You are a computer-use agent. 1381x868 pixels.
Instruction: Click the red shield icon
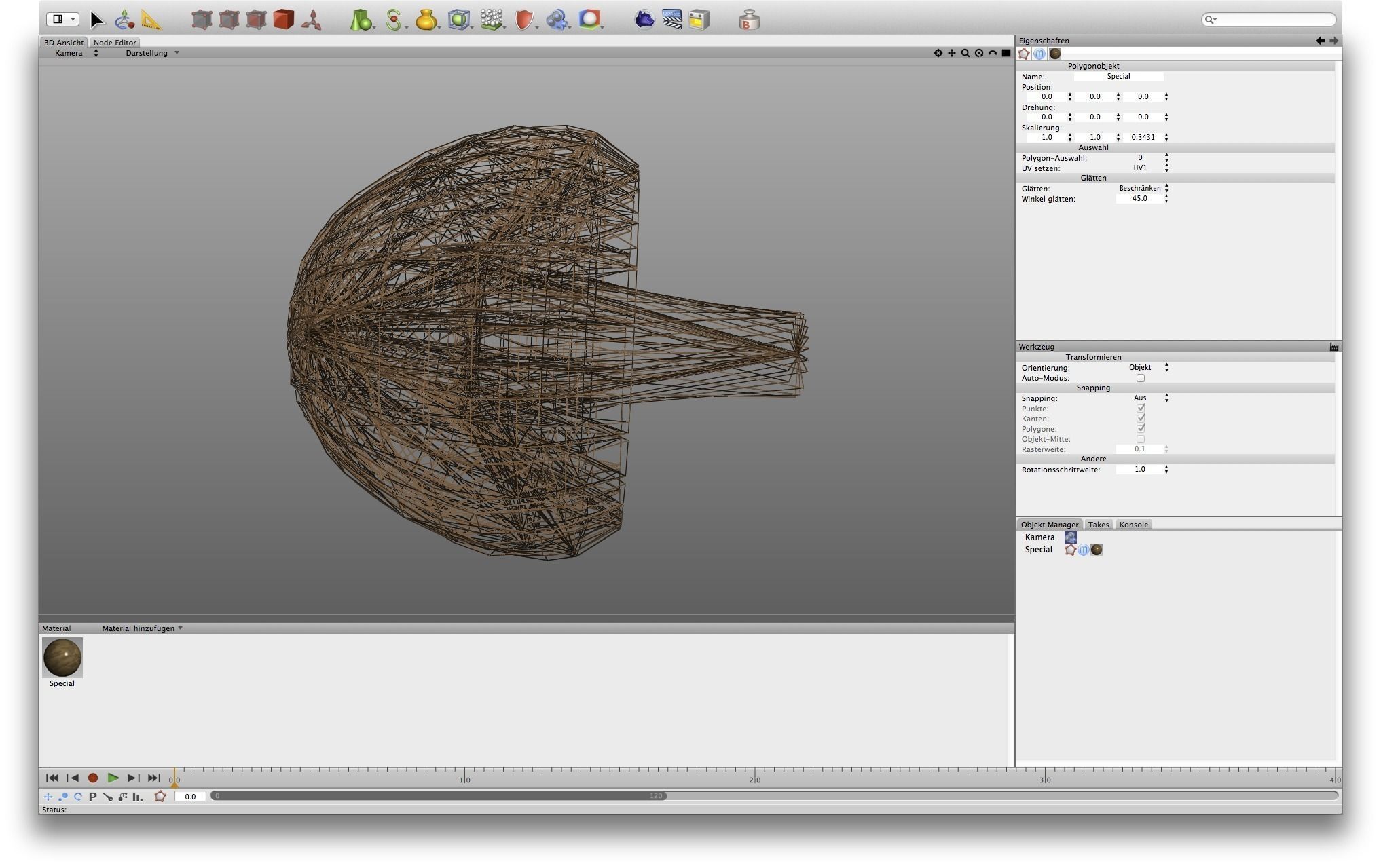pyautogui.click(x=523, y=20)
